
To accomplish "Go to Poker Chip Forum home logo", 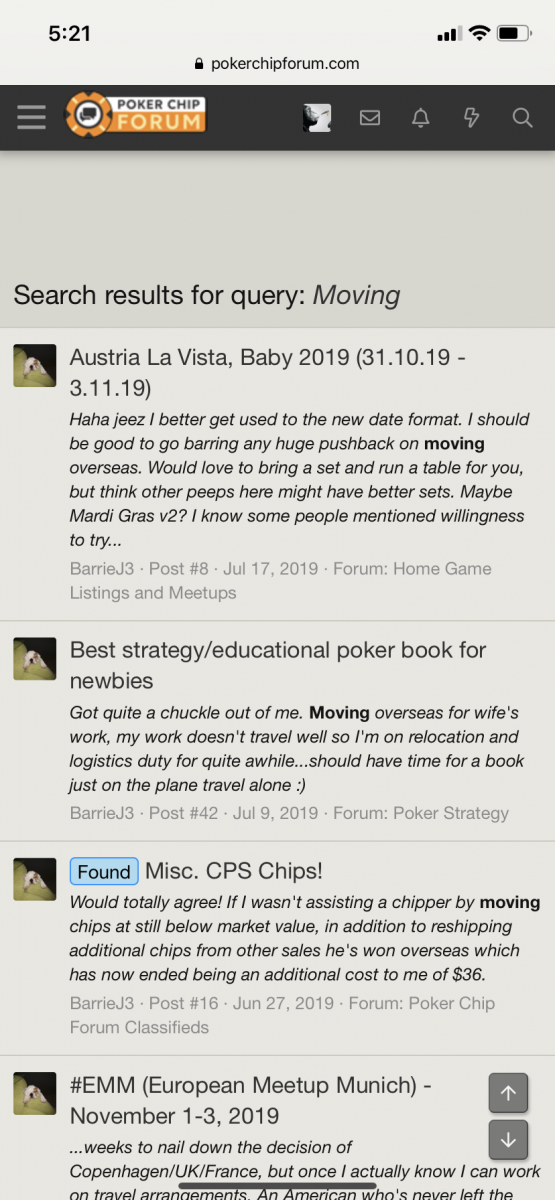I will (x=135, y=115).
